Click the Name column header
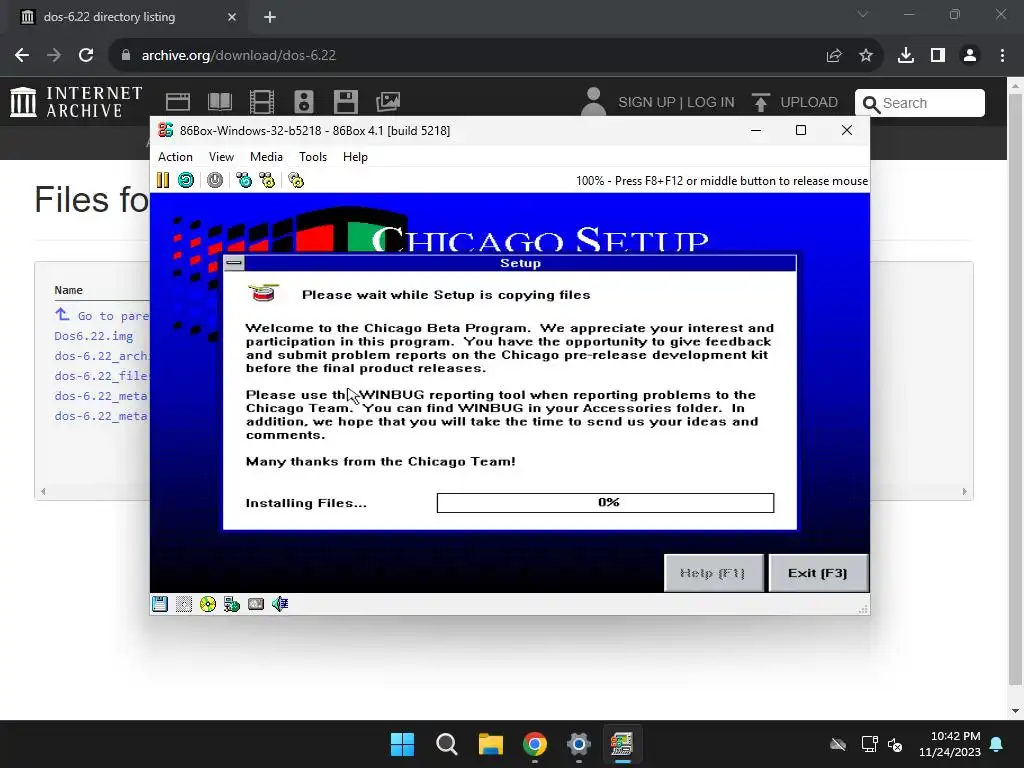 pyautogui.click(x=69, y=290)
